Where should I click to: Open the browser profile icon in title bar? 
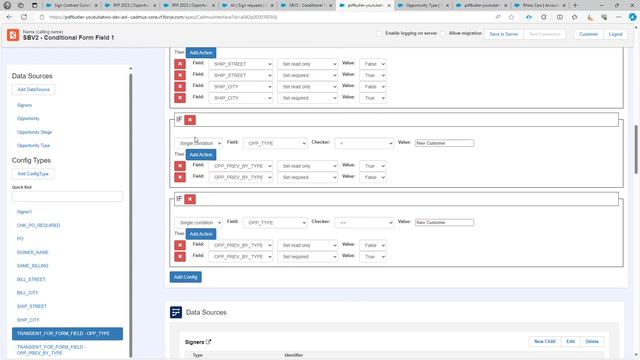pos(7,5)
